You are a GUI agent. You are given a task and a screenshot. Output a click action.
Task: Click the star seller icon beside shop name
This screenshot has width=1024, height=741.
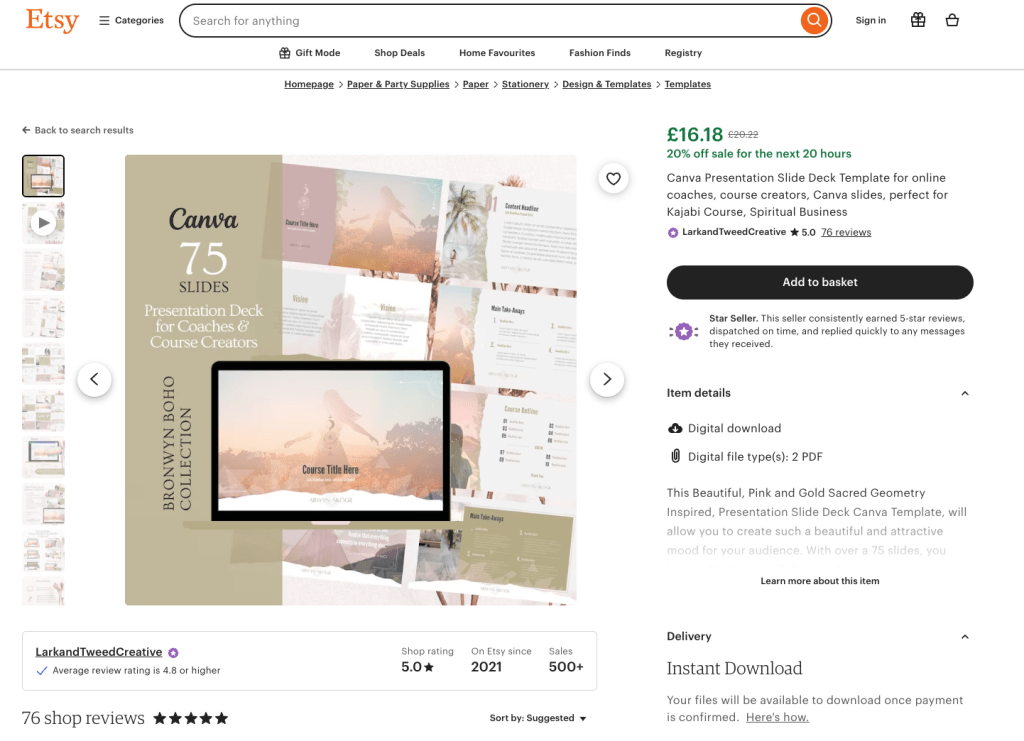click(x=173, y=653)
